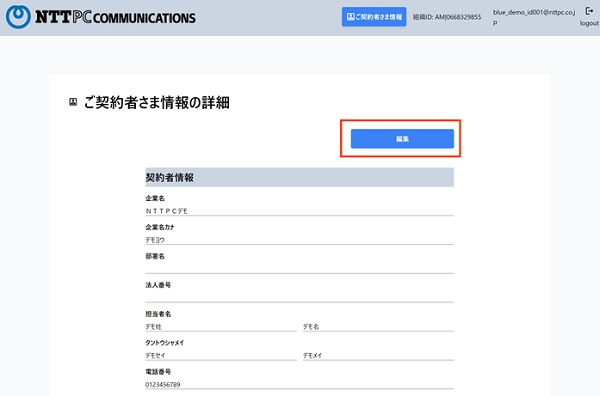
Task: Click the organization ID text in header
Action: 447,17
